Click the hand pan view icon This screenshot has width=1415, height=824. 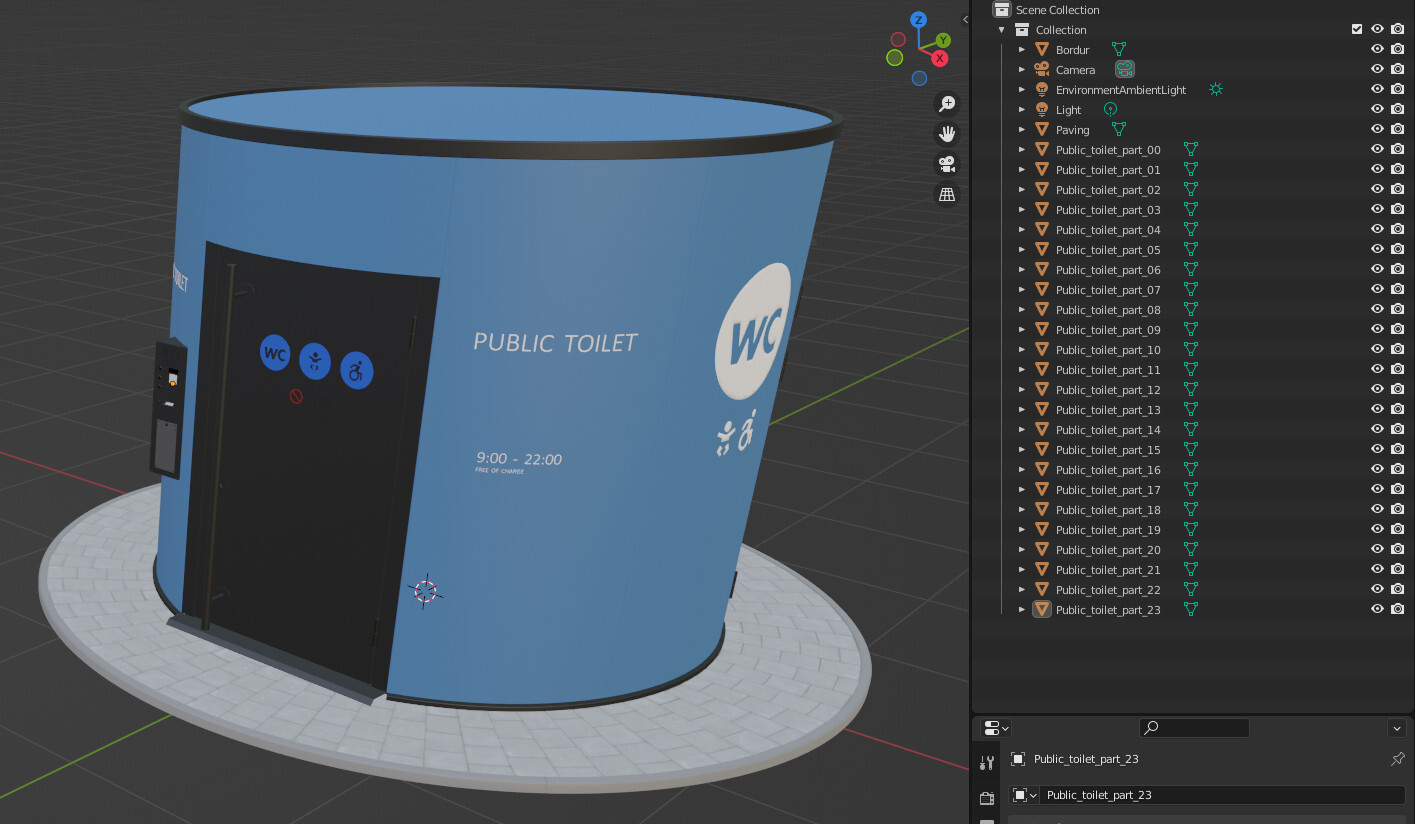(x=946, y=134)
